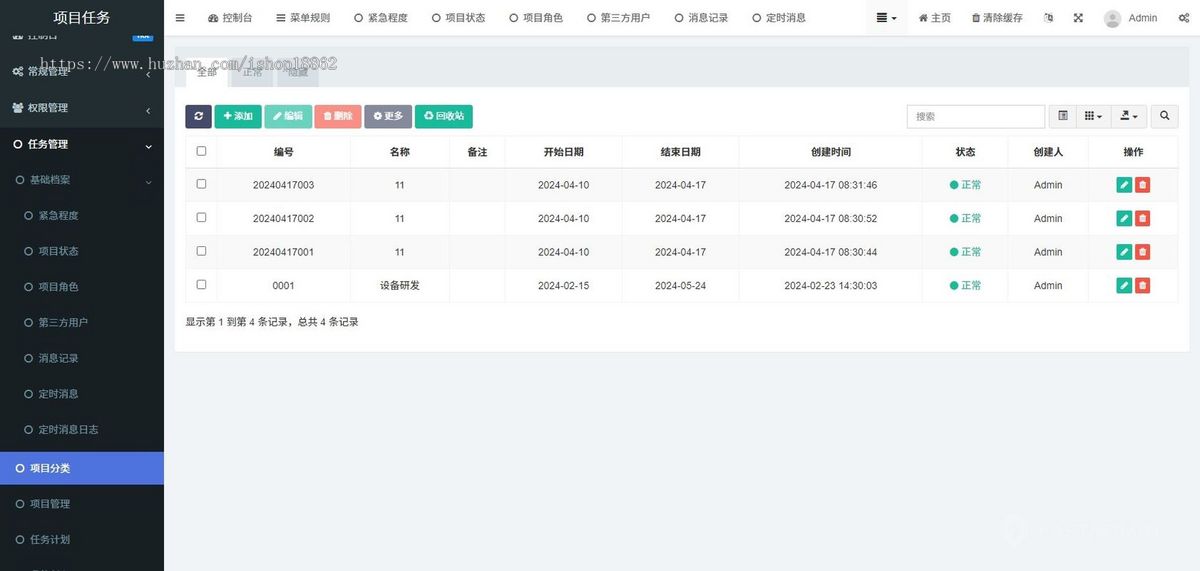Toggle card view icon button
This screenshot has width=1200, height=571.
1063,116
